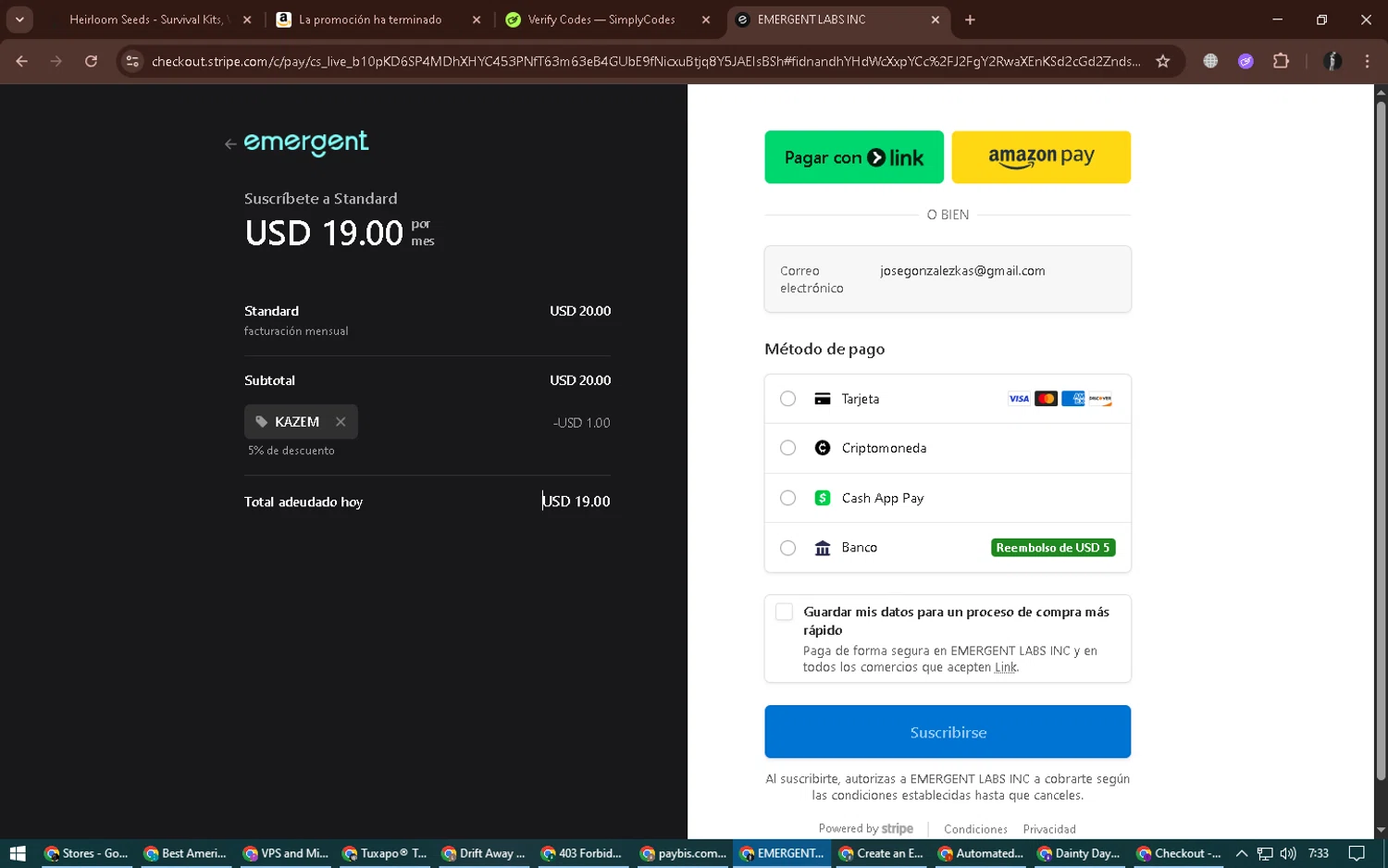Open the Dainty Day... taskbar window
The image size is (1388, 868).
click(1080, 853)
